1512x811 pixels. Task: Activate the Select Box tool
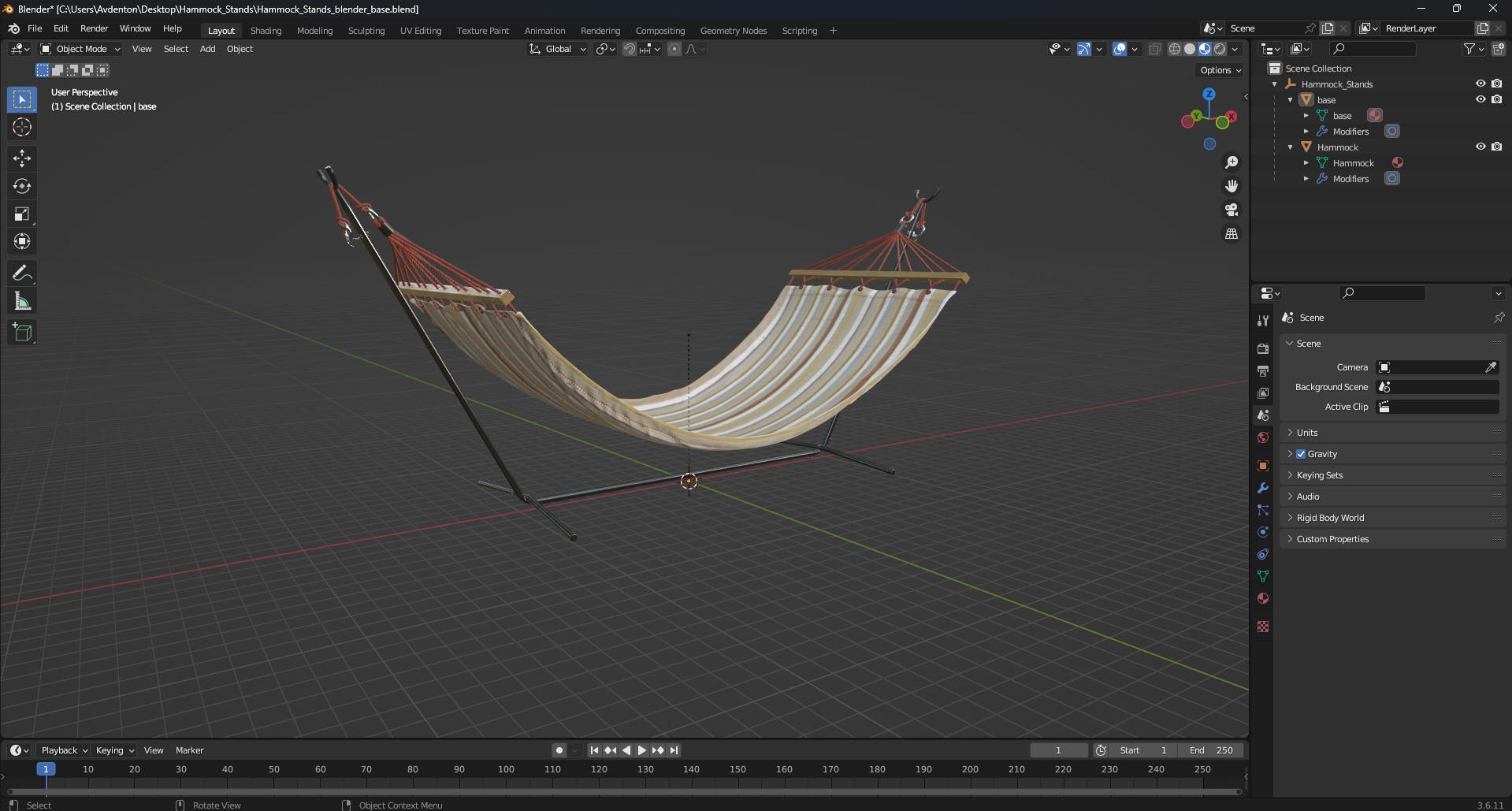pos(22,99)
